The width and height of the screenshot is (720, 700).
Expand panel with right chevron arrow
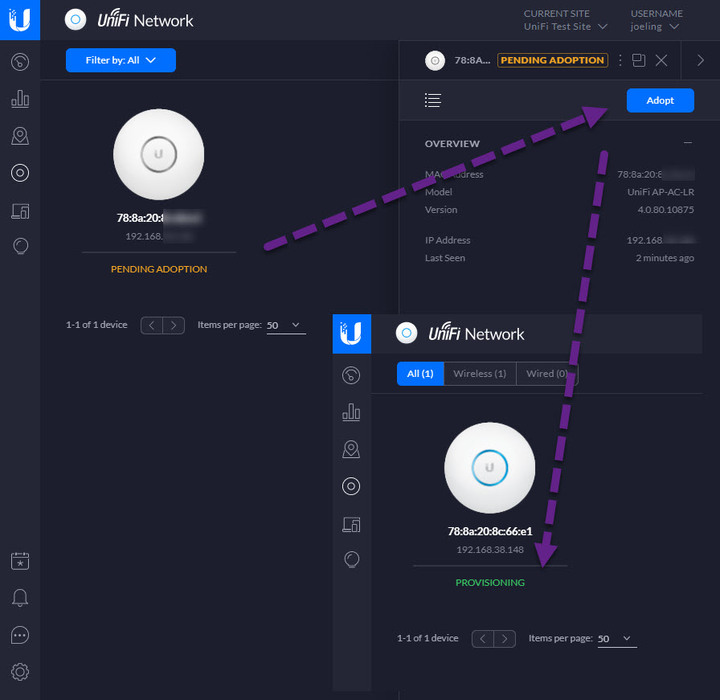click(700, 60)
